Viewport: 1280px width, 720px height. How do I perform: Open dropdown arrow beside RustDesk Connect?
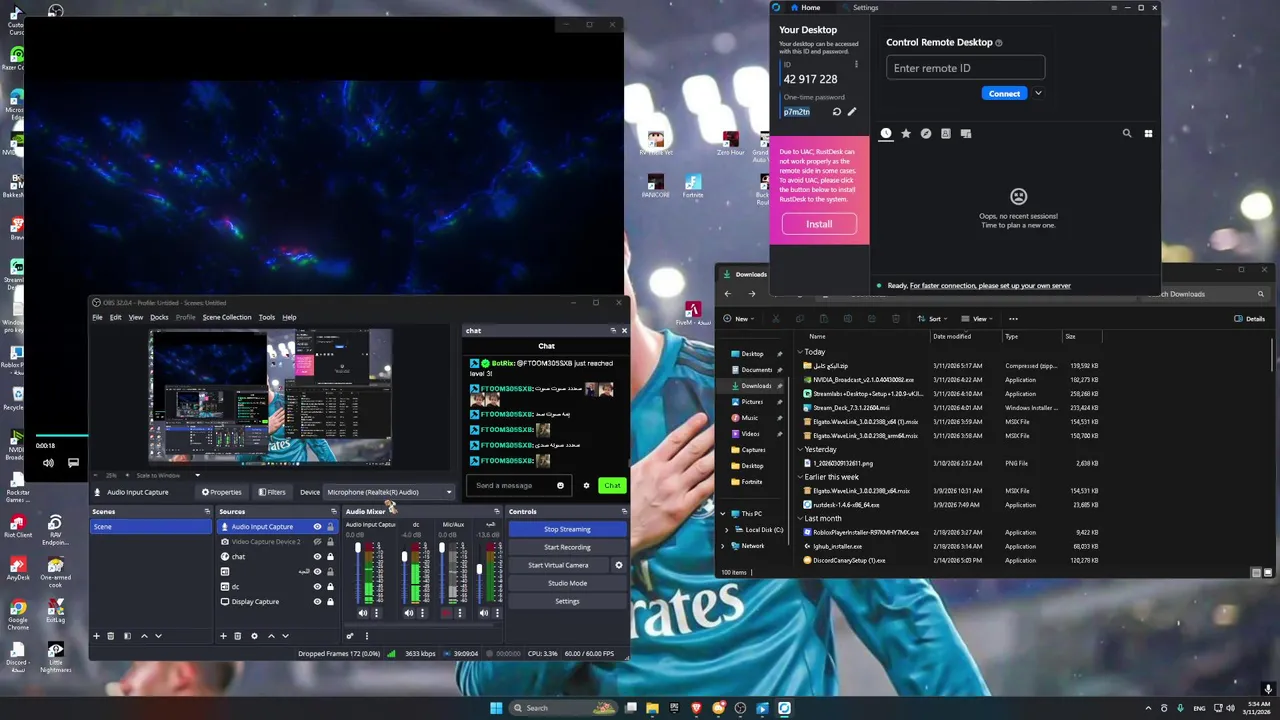[1038, 94]
